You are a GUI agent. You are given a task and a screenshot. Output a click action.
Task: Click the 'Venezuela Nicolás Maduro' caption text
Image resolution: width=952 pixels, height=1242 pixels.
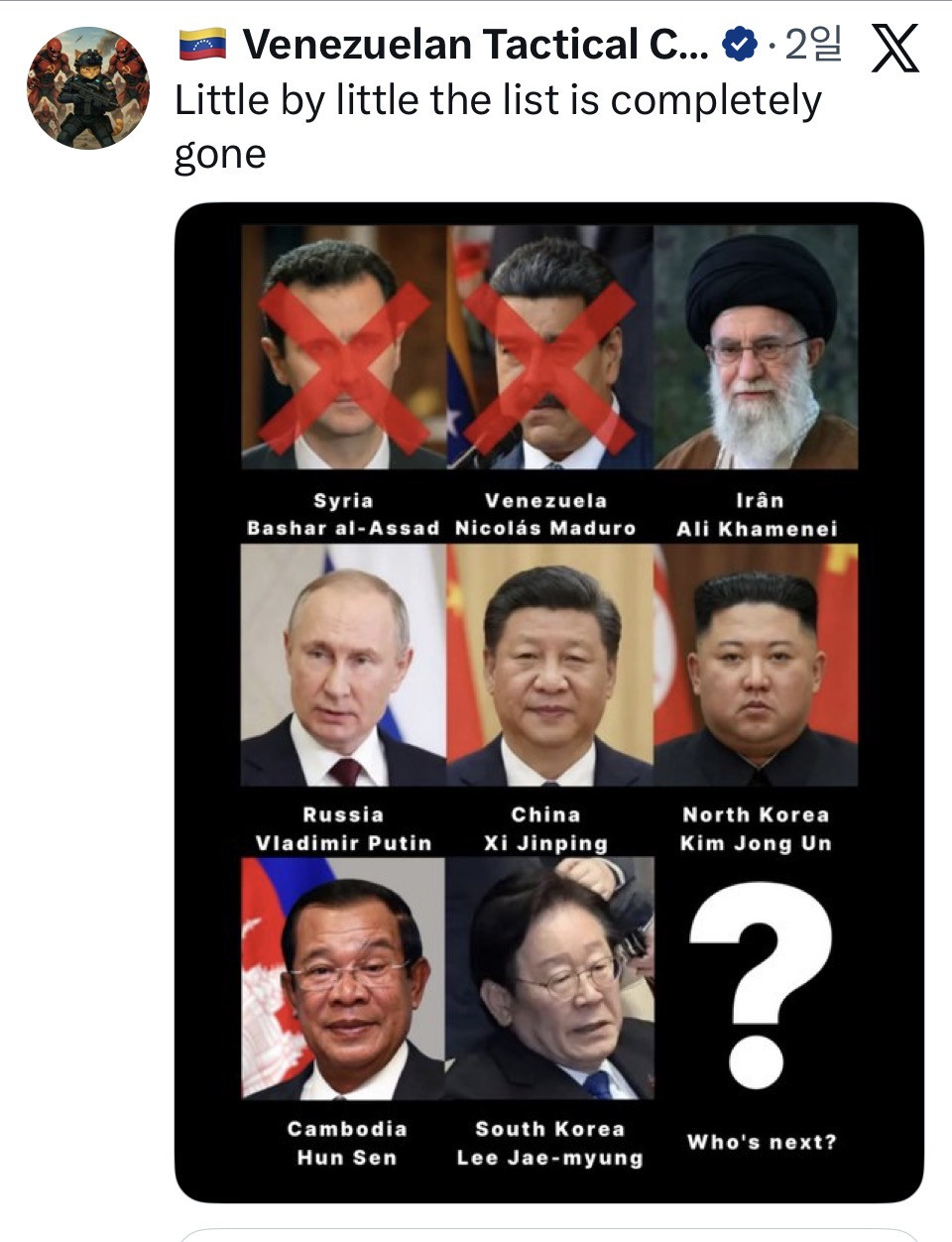(x=545, y=514)
